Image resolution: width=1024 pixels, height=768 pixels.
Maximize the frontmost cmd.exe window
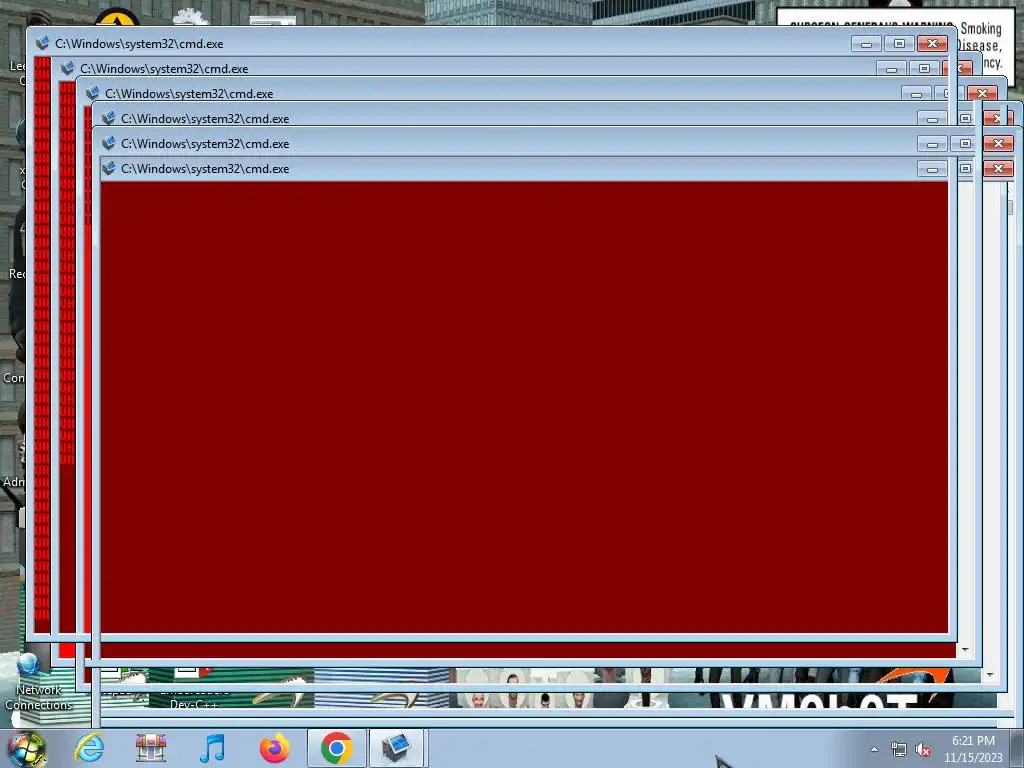point(965,168)
